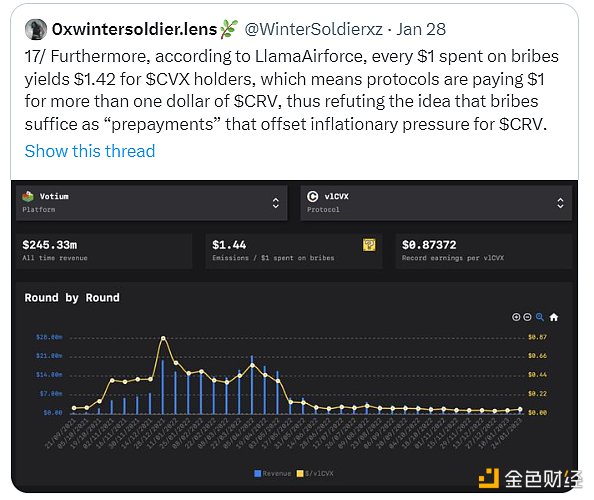The height and width of the screenshot is (500, 594).
Task: Open 0xwintersoldier profile avatar
Action: tap(36, 30)
